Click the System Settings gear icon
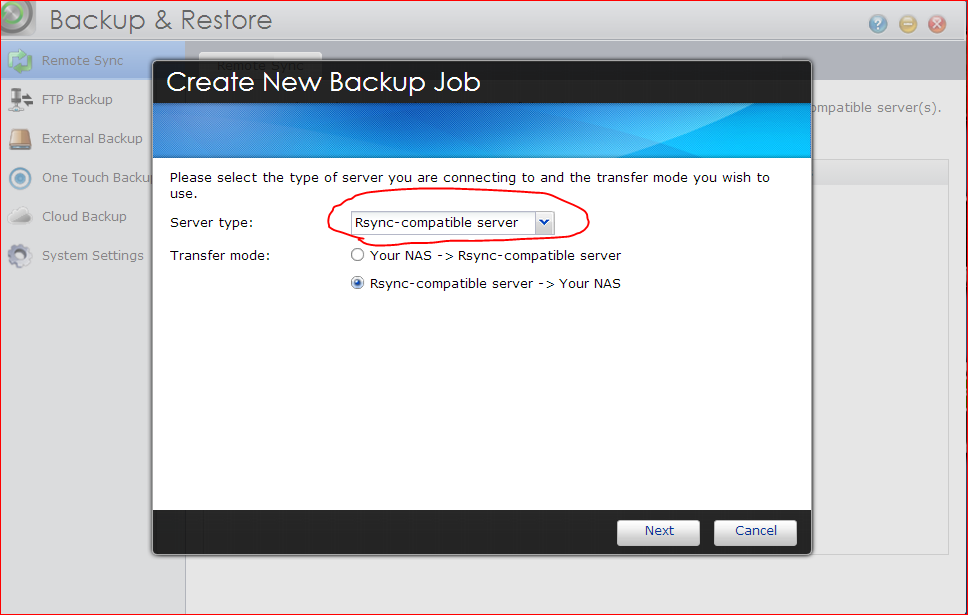This screenshot has height=615, width=968. tap(20, 256)
